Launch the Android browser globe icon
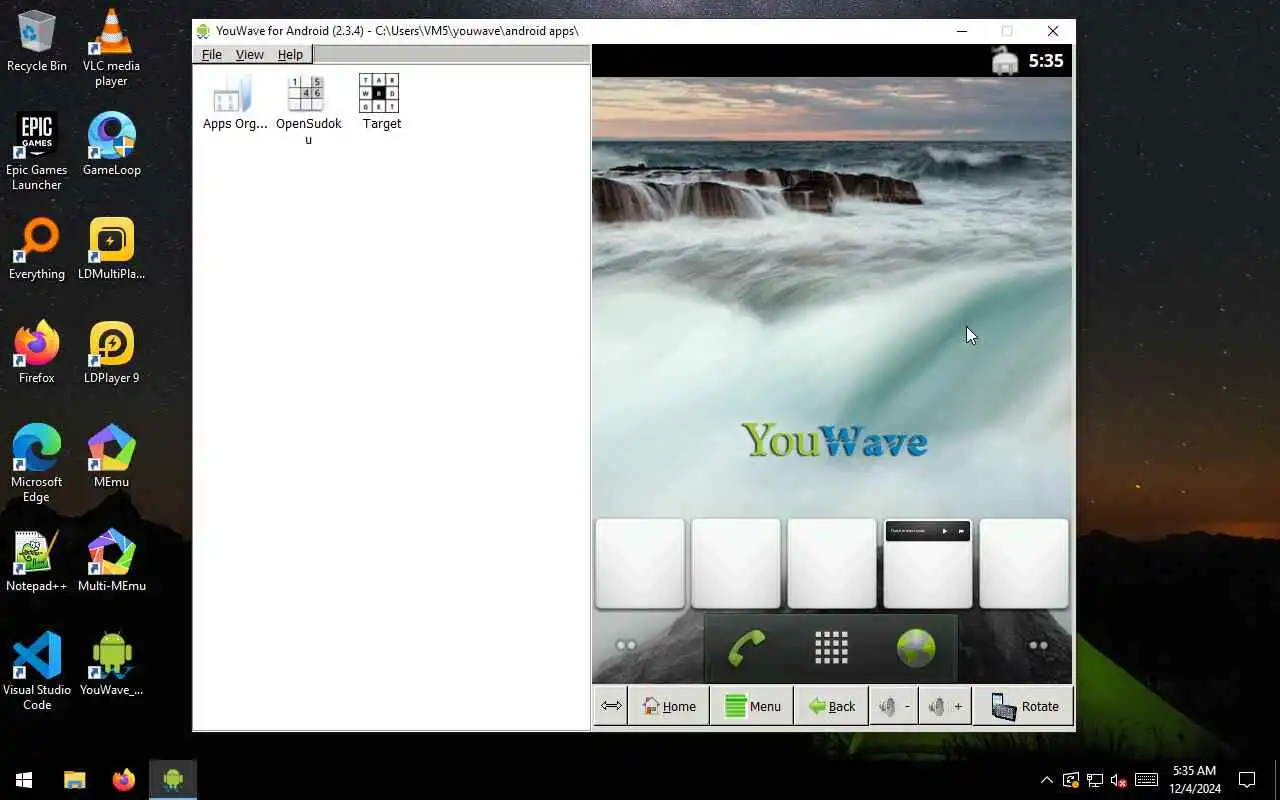 click(x=915, y=648)
